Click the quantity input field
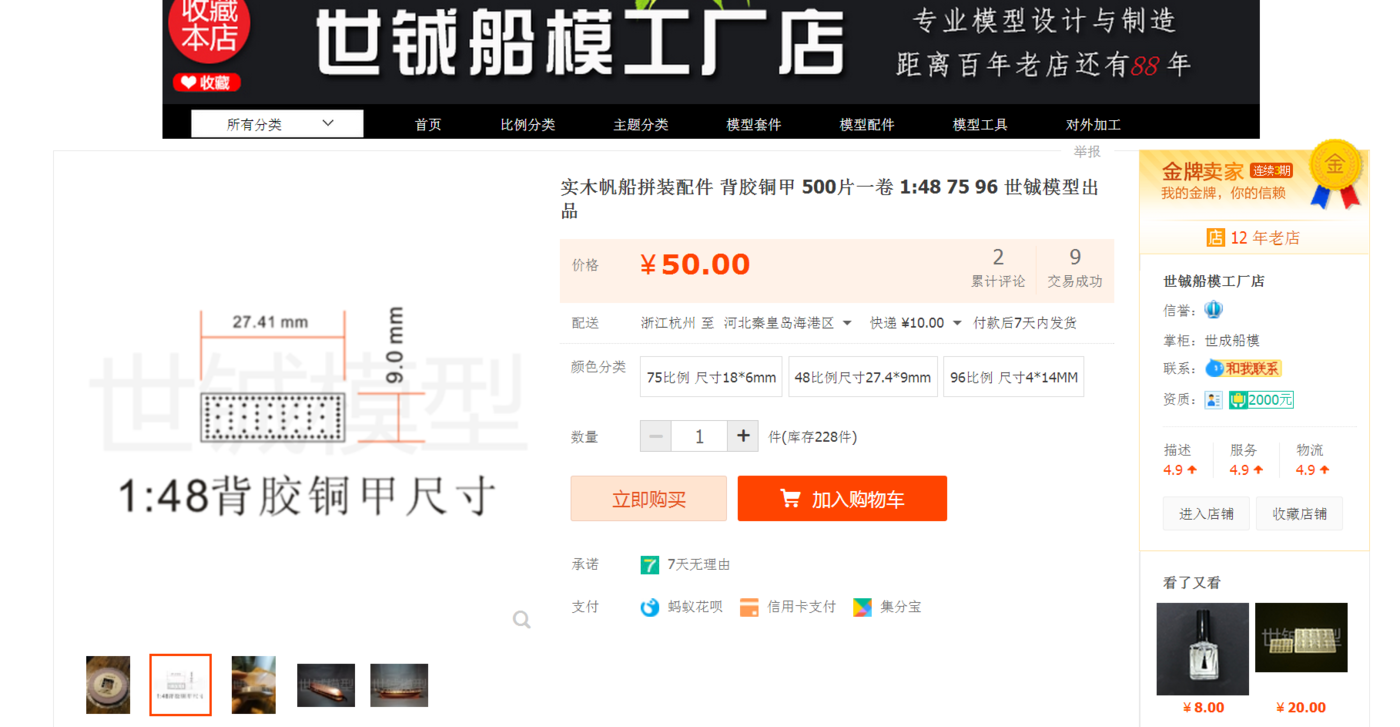Viewport: 1400px width, 727px height. 699,436
